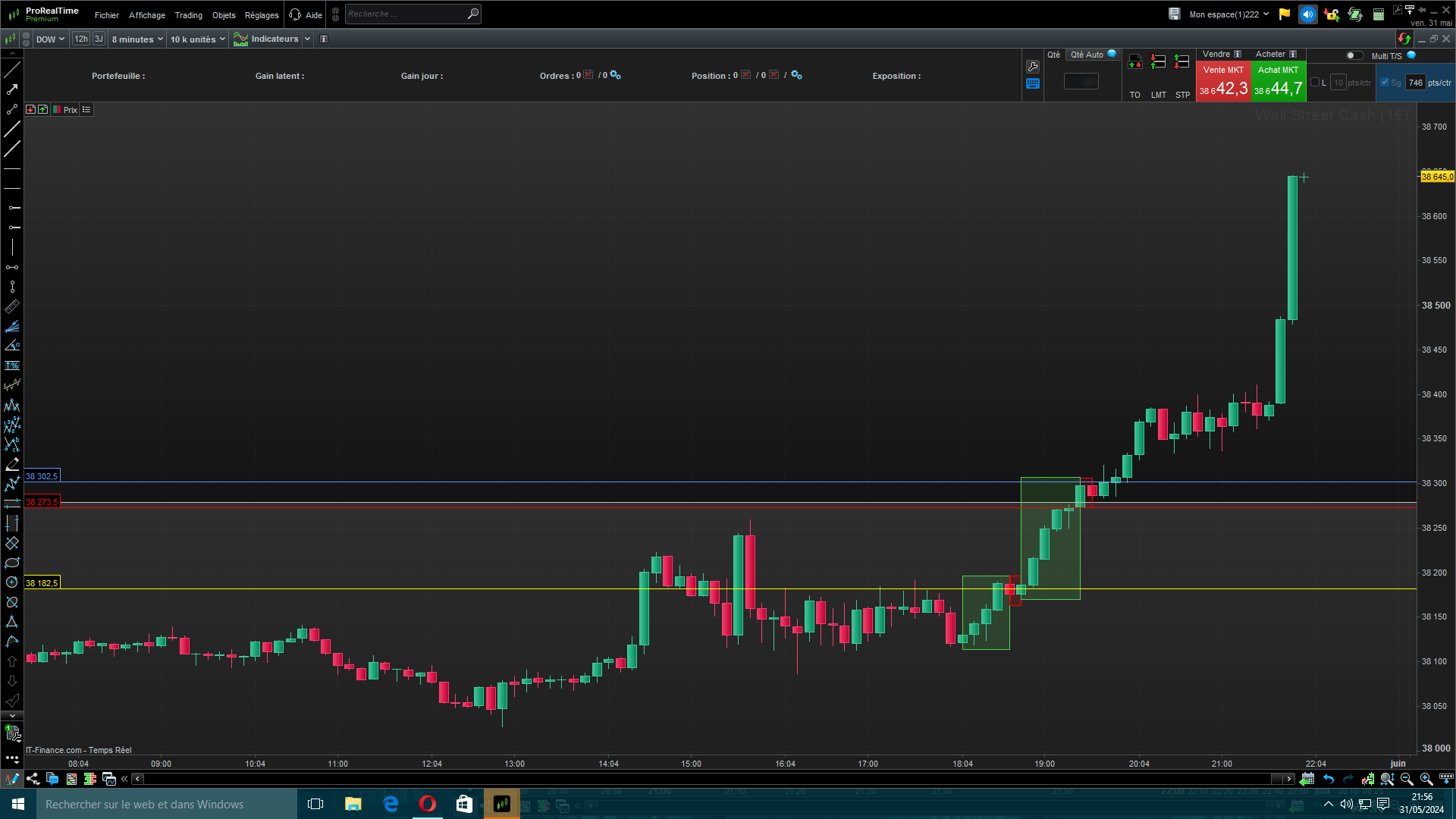This screenshot has width=1456, height=819.
Task: Select the LMT limit order icon
Action: point(1158,63)
